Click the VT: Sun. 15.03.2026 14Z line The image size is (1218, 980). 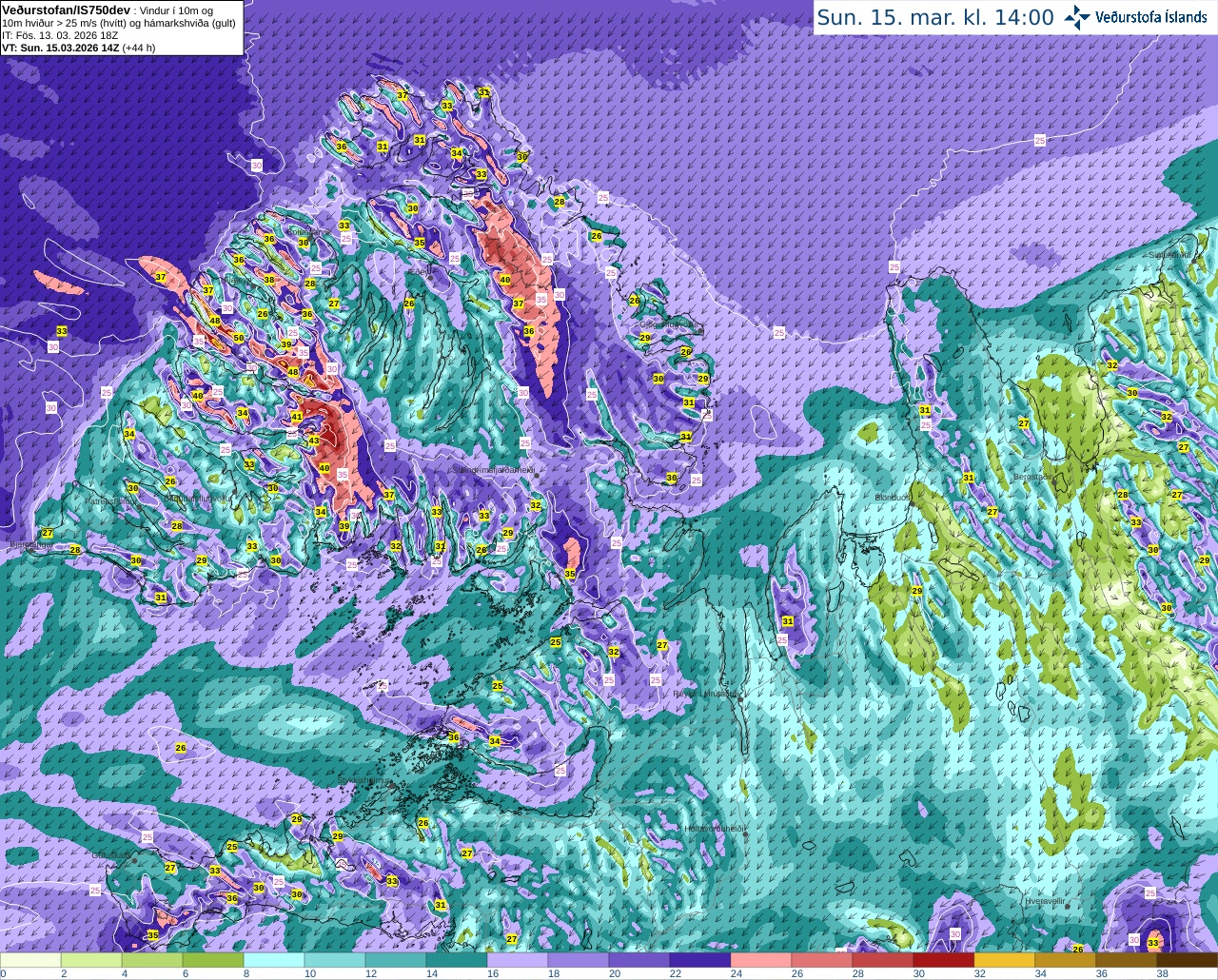pos(78,47)
